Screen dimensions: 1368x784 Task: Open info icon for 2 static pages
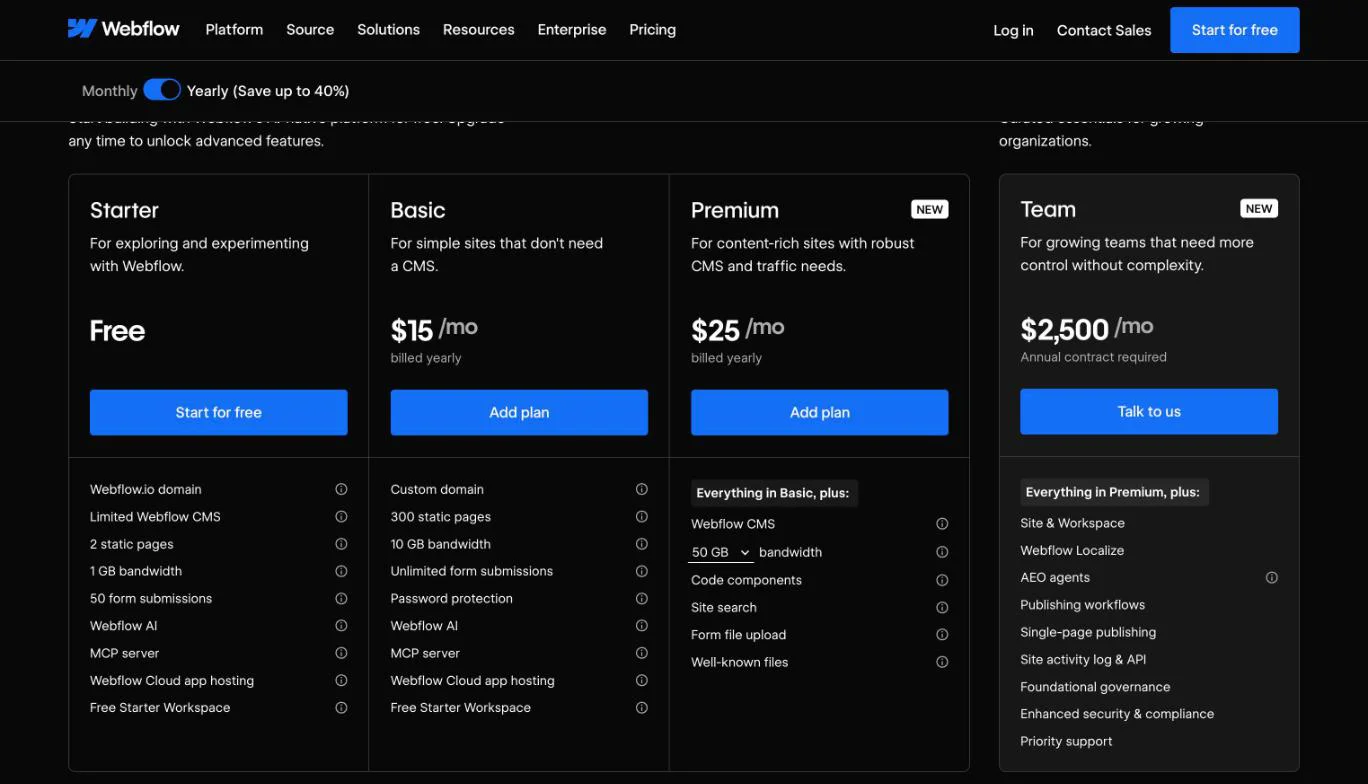[341, 544]
